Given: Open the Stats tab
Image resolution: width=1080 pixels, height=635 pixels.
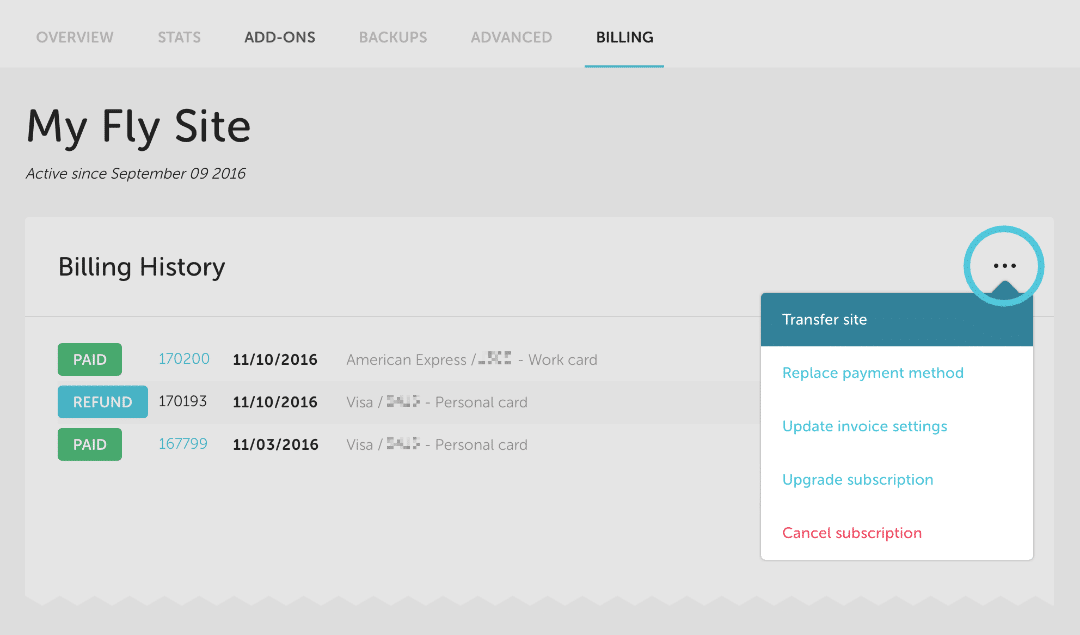Looking at the screenshot, I should pyautogui.click(x=179, y=37).
